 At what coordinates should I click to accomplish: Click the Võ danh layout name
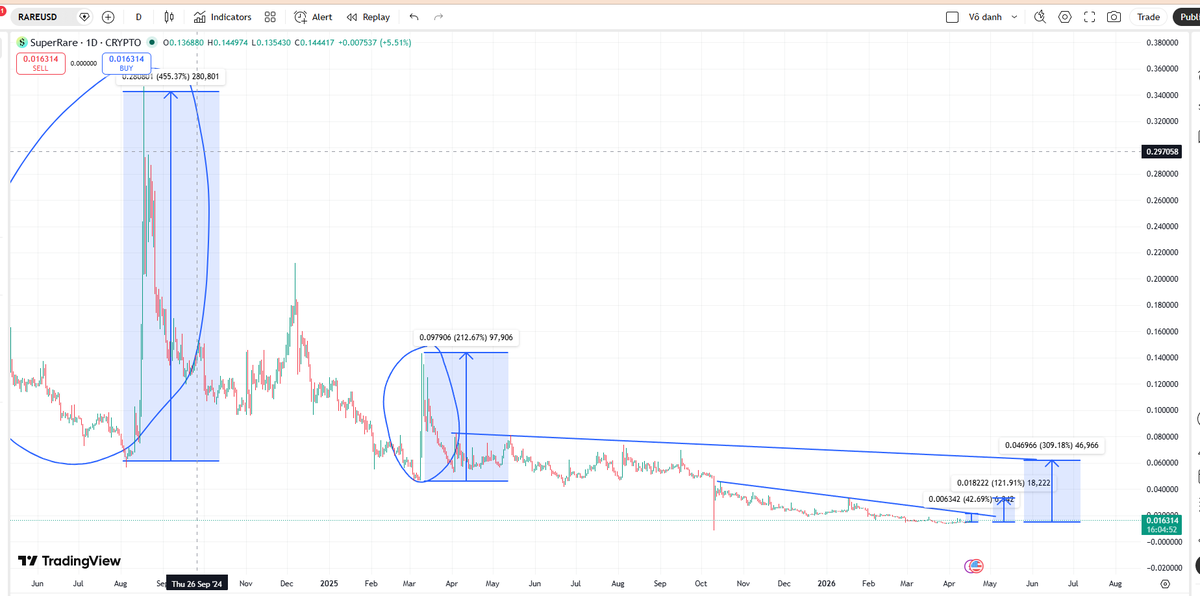[x=985, y=17]
